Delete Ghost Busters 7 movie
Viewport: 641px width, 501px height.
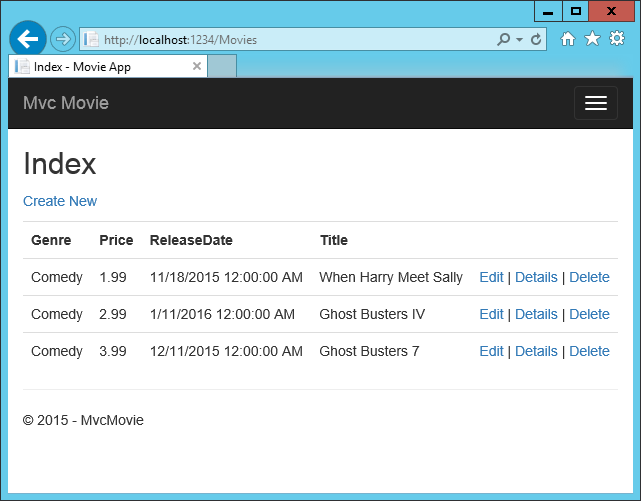coord(589,351)
